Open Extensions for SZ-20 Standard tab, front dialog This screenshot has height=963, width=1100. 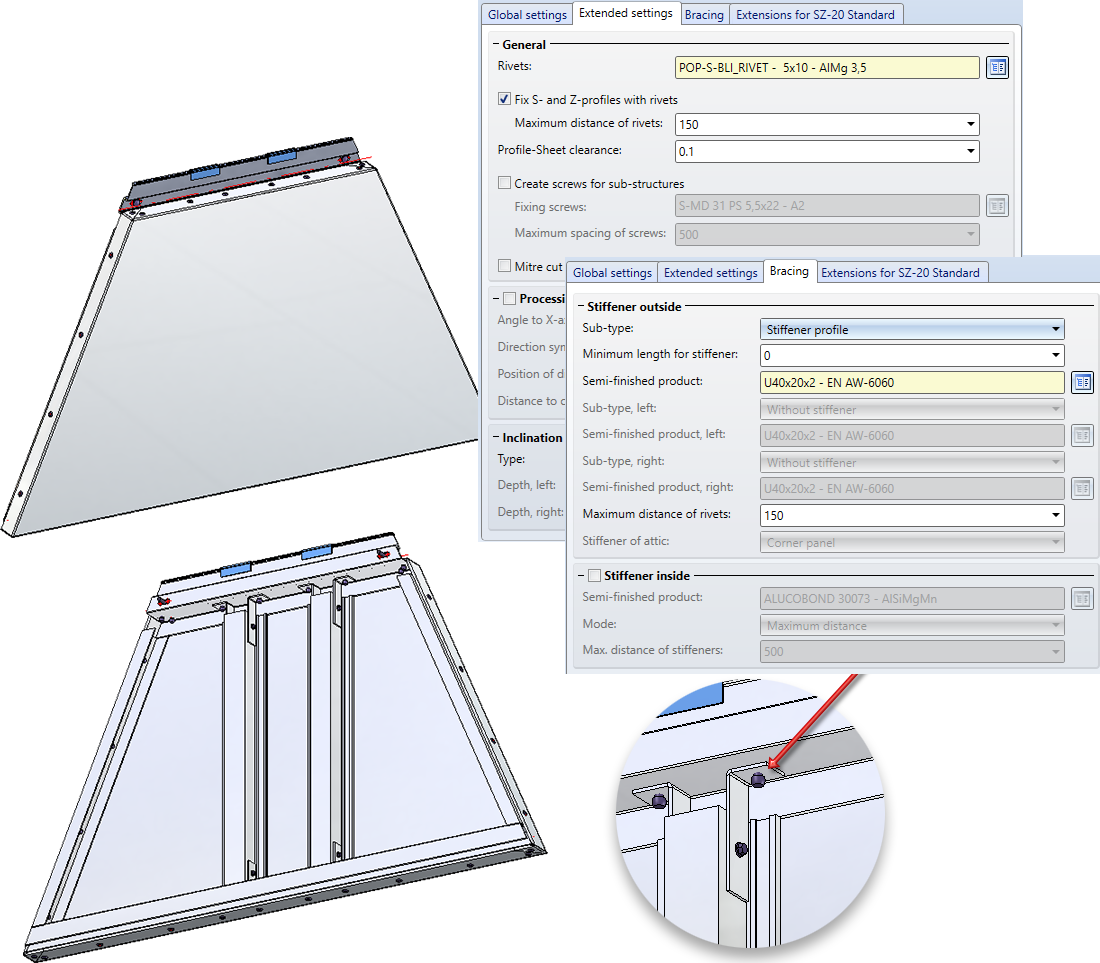click(900, 273)
